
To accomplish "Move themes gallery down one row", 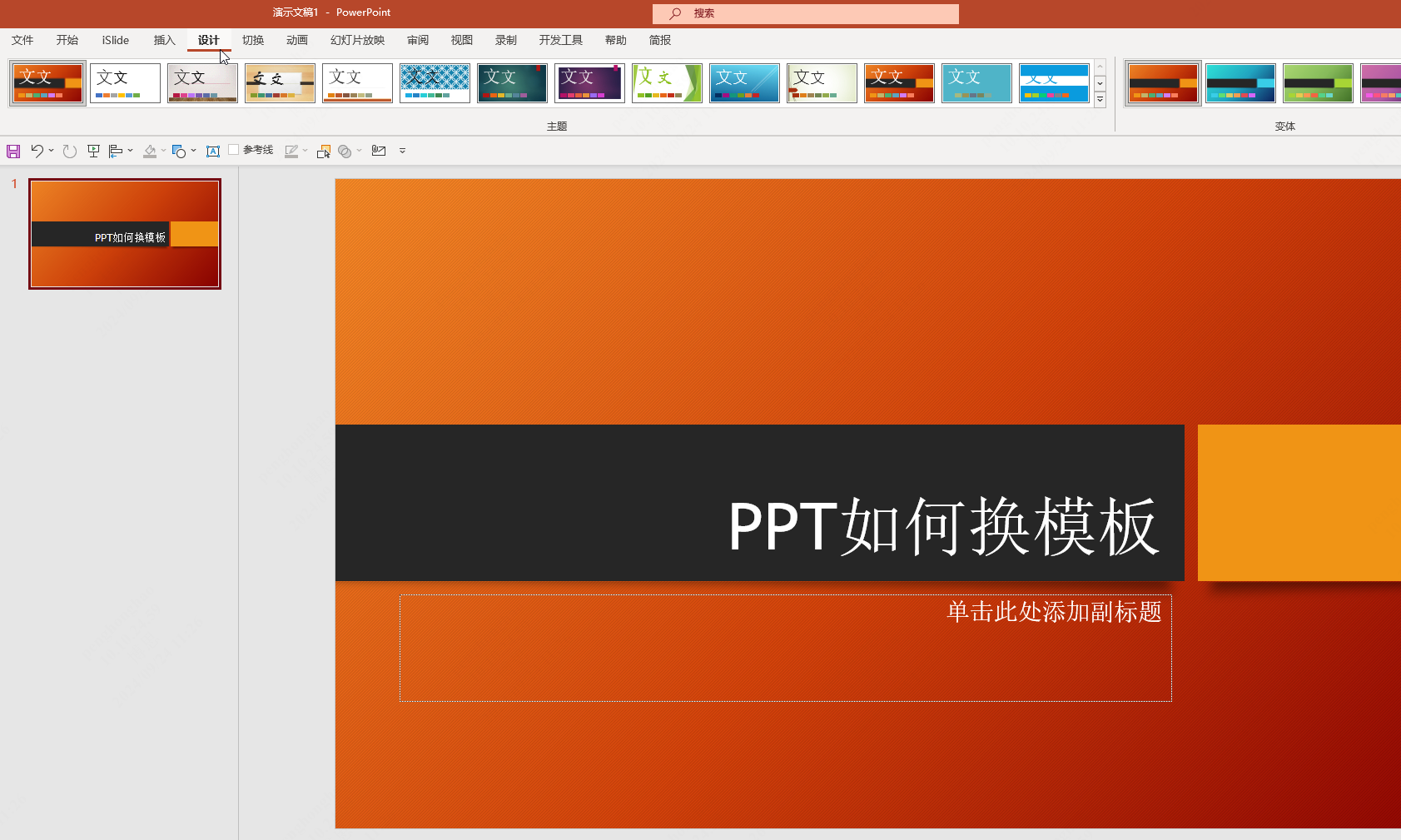I will point(1100,83).
